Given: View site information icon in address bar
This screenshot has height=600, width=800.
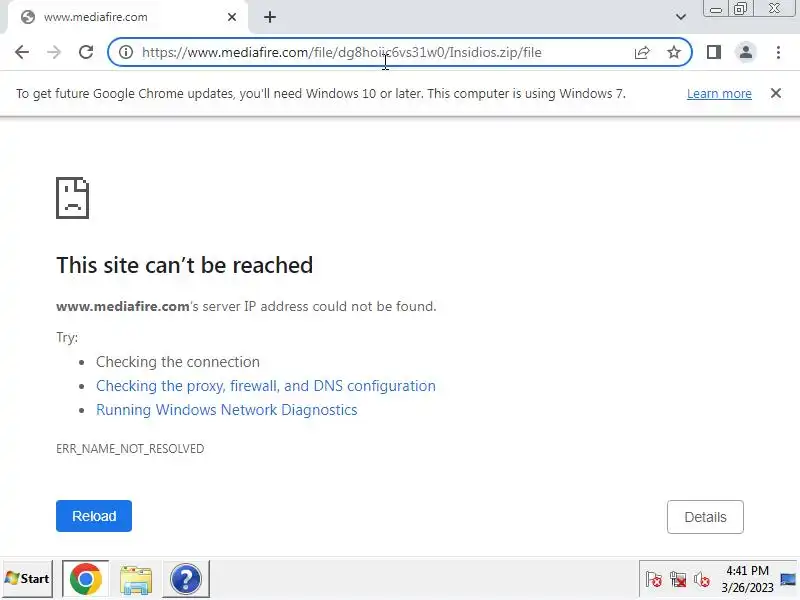Looking at the screenshot, I should [126, 52].
